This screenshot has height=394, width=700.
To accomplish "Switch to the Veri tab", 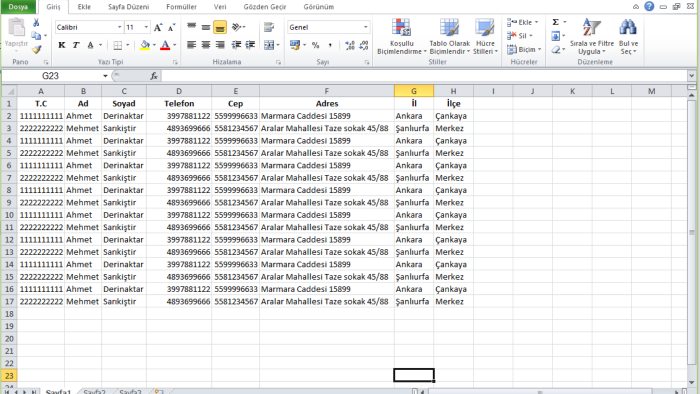I will (220, 7).
